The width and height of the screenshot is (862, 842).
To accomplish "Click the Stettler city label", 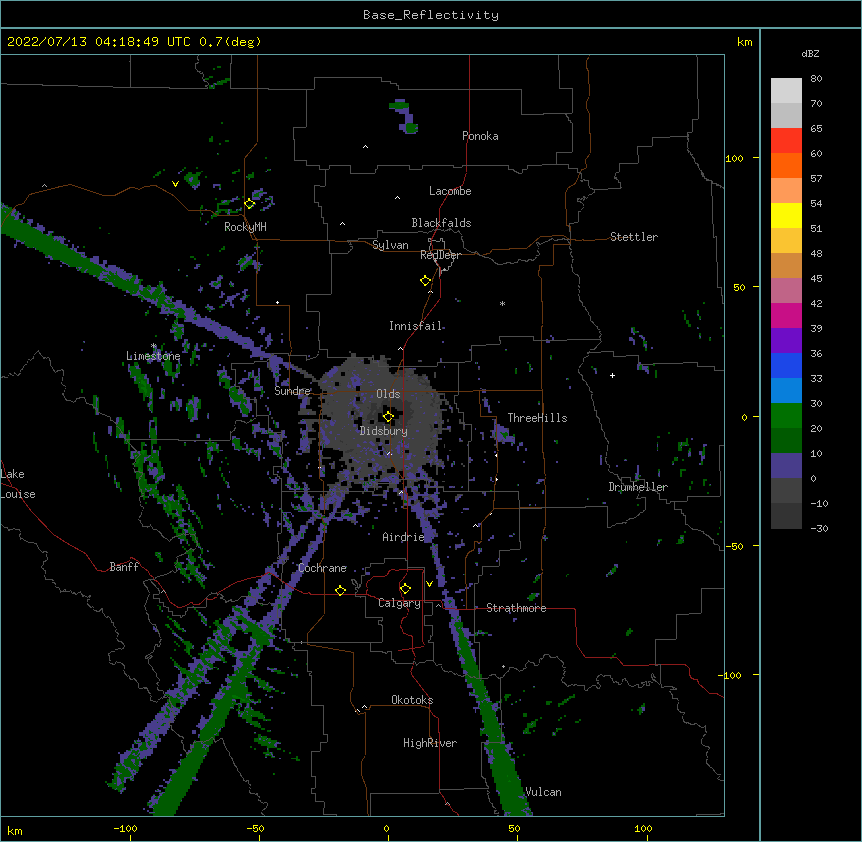I will coord(634,237).
